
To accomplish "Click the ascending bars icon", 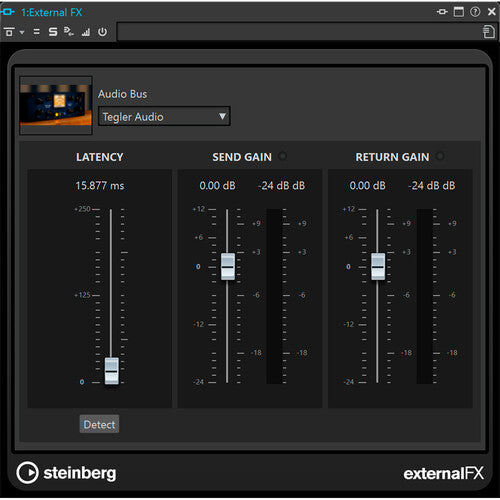I will click(x=86, y=32).
